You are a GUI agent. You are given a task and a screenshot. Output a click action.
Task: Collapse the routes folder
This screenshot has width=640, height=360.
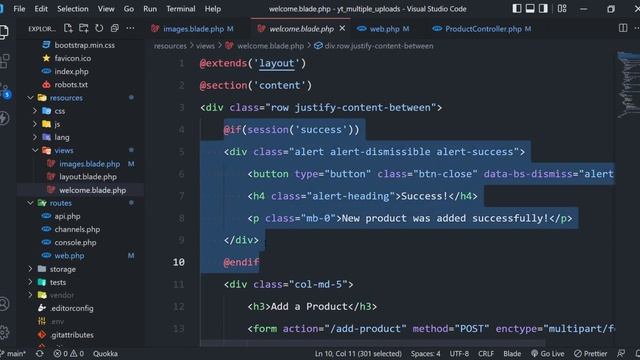60,203
